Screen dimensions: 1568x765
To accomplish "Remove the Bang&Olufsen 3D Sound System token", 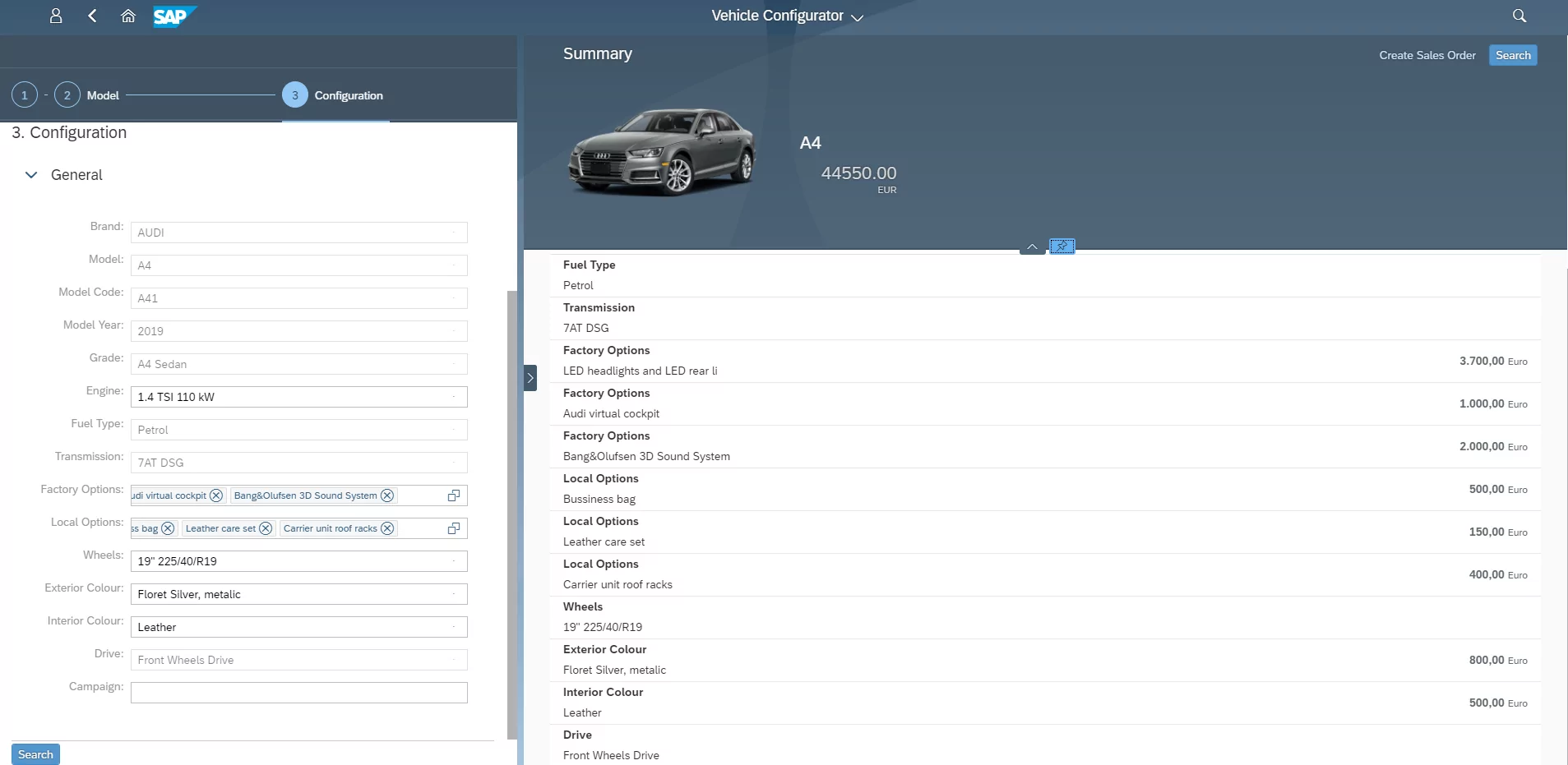I will click(387, 495).
